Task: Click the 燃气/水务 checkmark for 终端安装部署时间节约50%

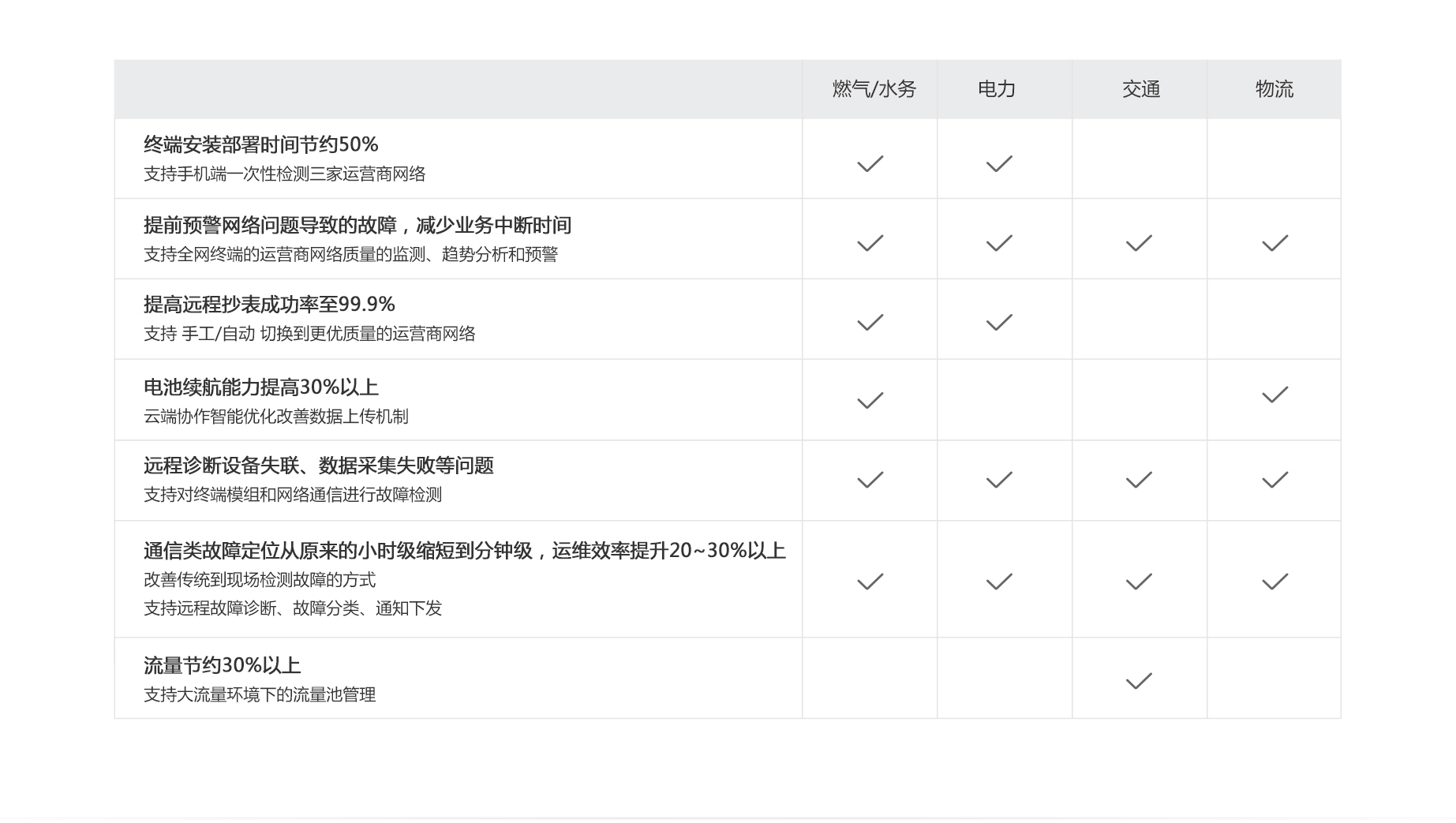Action: click(x=870, y=164)
